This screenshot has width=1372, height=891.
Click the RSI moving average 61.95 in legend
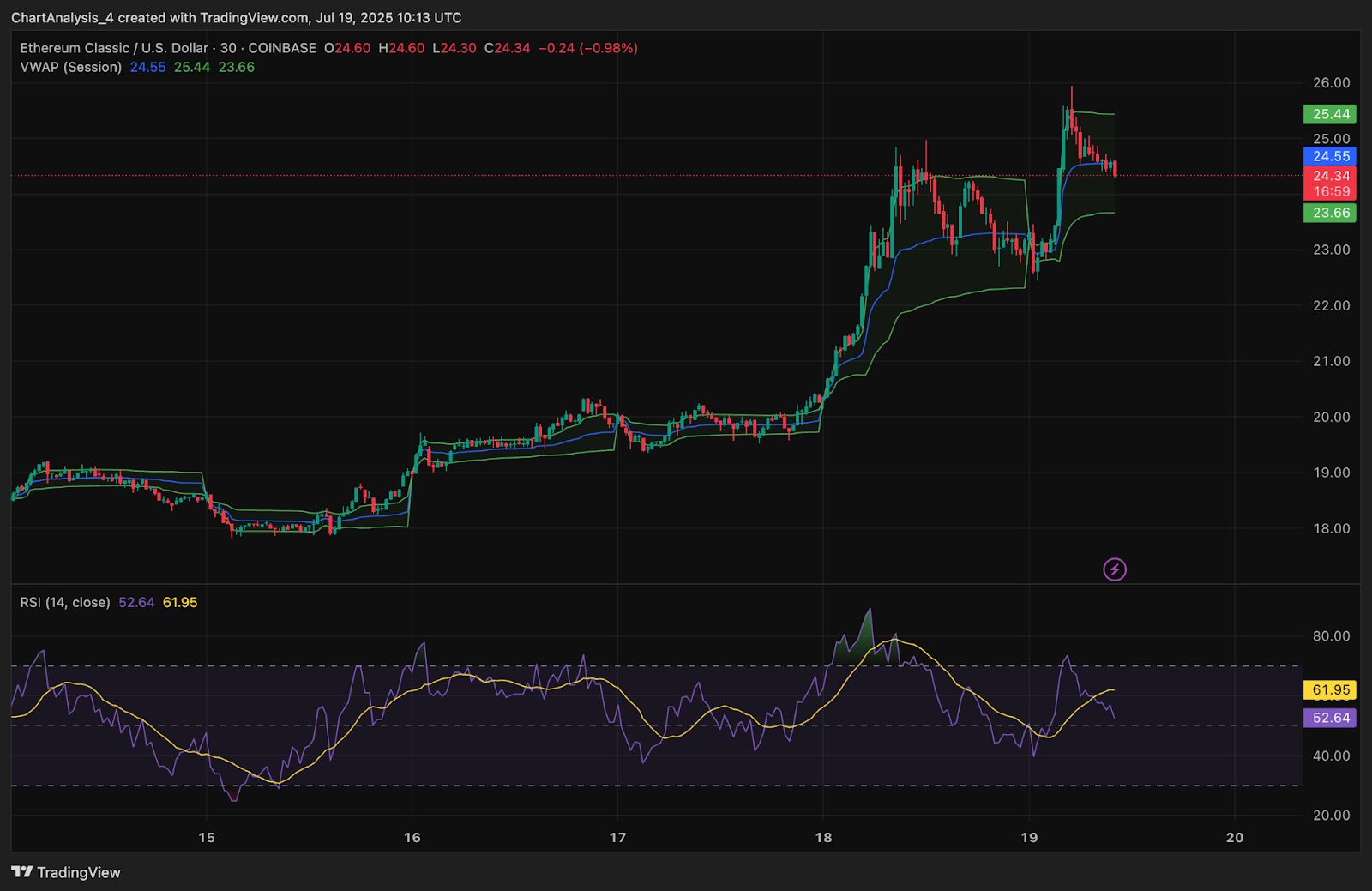tap(180, 602)
